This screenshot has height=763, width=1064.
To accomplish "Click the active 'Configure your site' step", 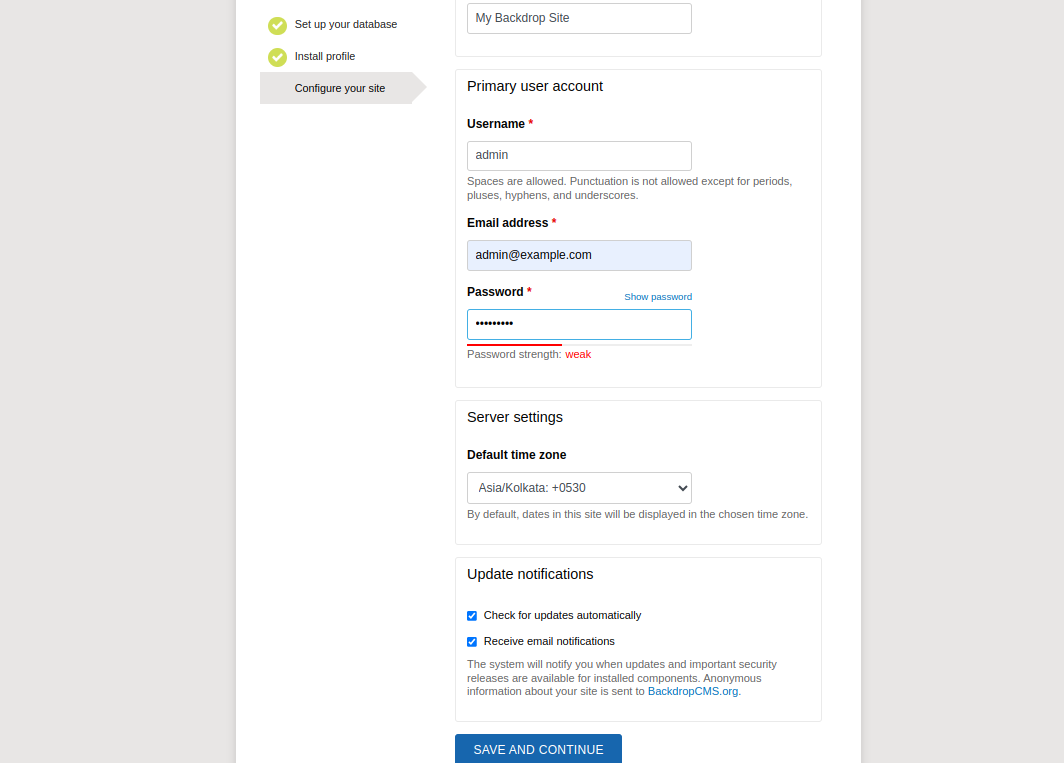I will click(x=339, y=88).
